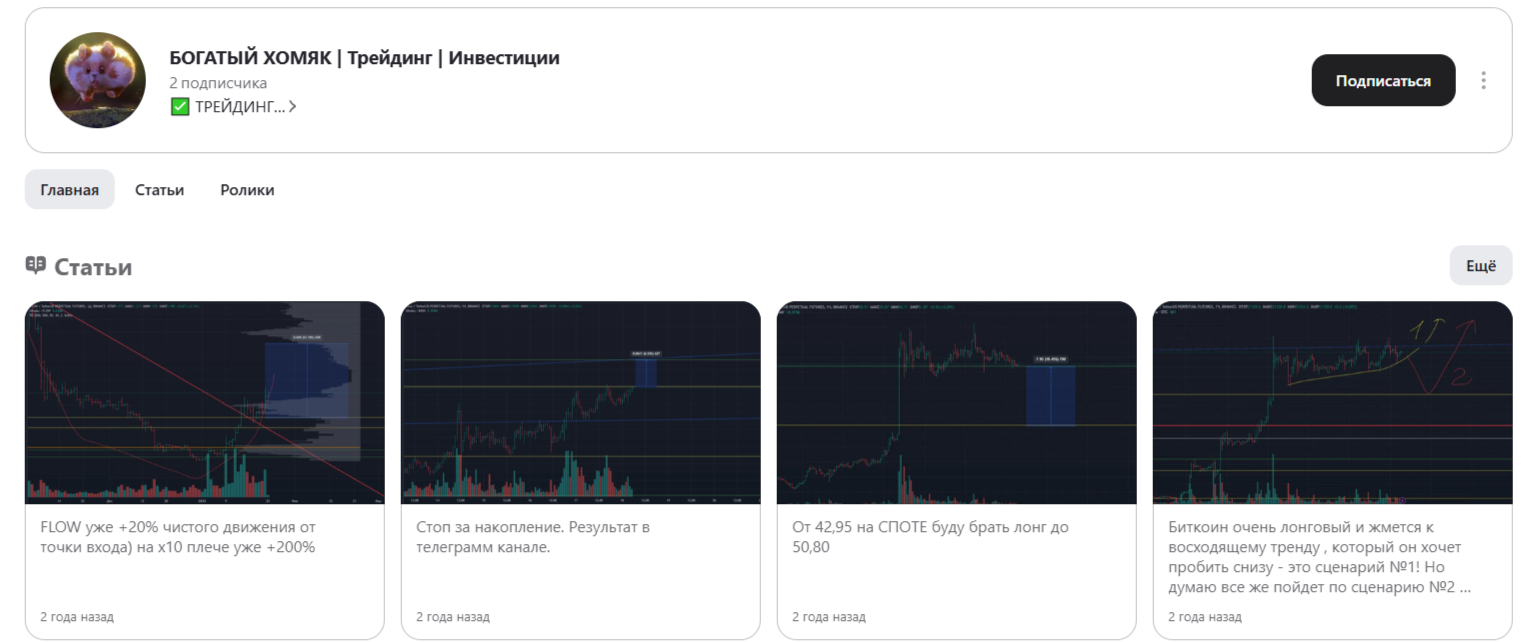Click the Статьи section book icon
This screenshot has height=642, width=1528.
pyautogui.click(x=36, y=265)
